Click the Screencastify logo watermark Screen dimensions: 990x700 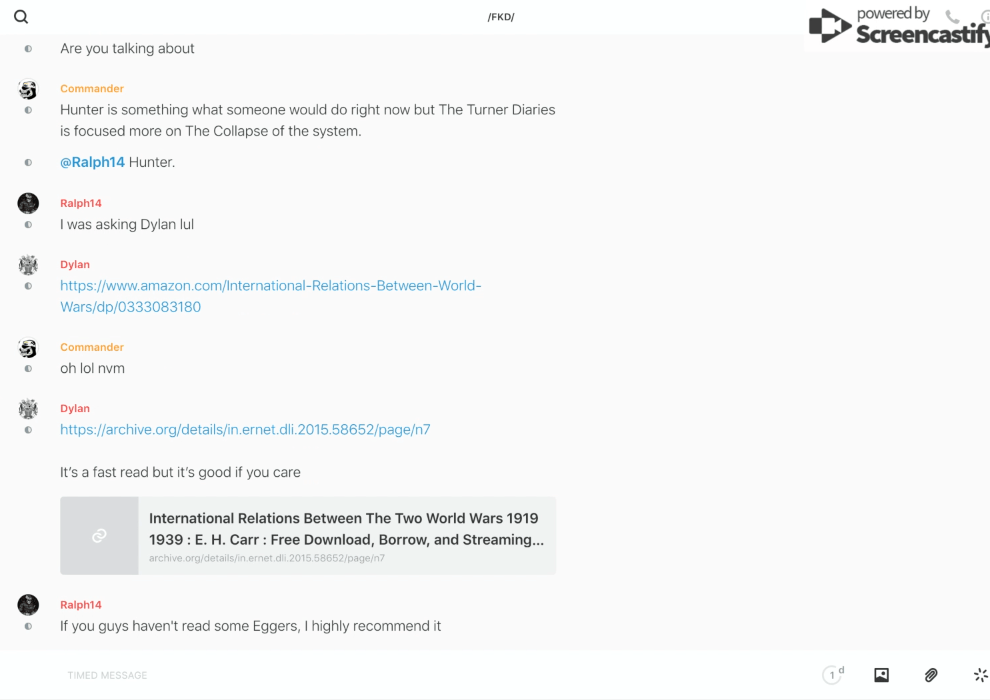897,27
